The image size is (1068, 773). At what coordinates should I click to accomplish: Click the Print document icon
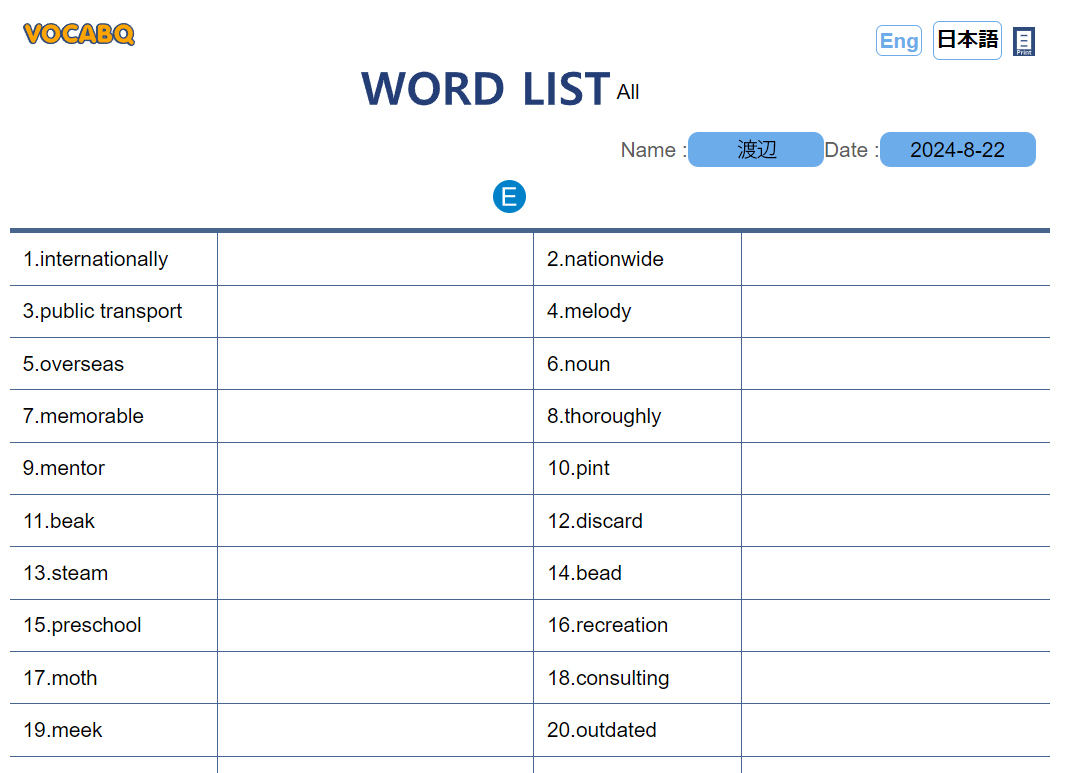tap(1024, 42)
